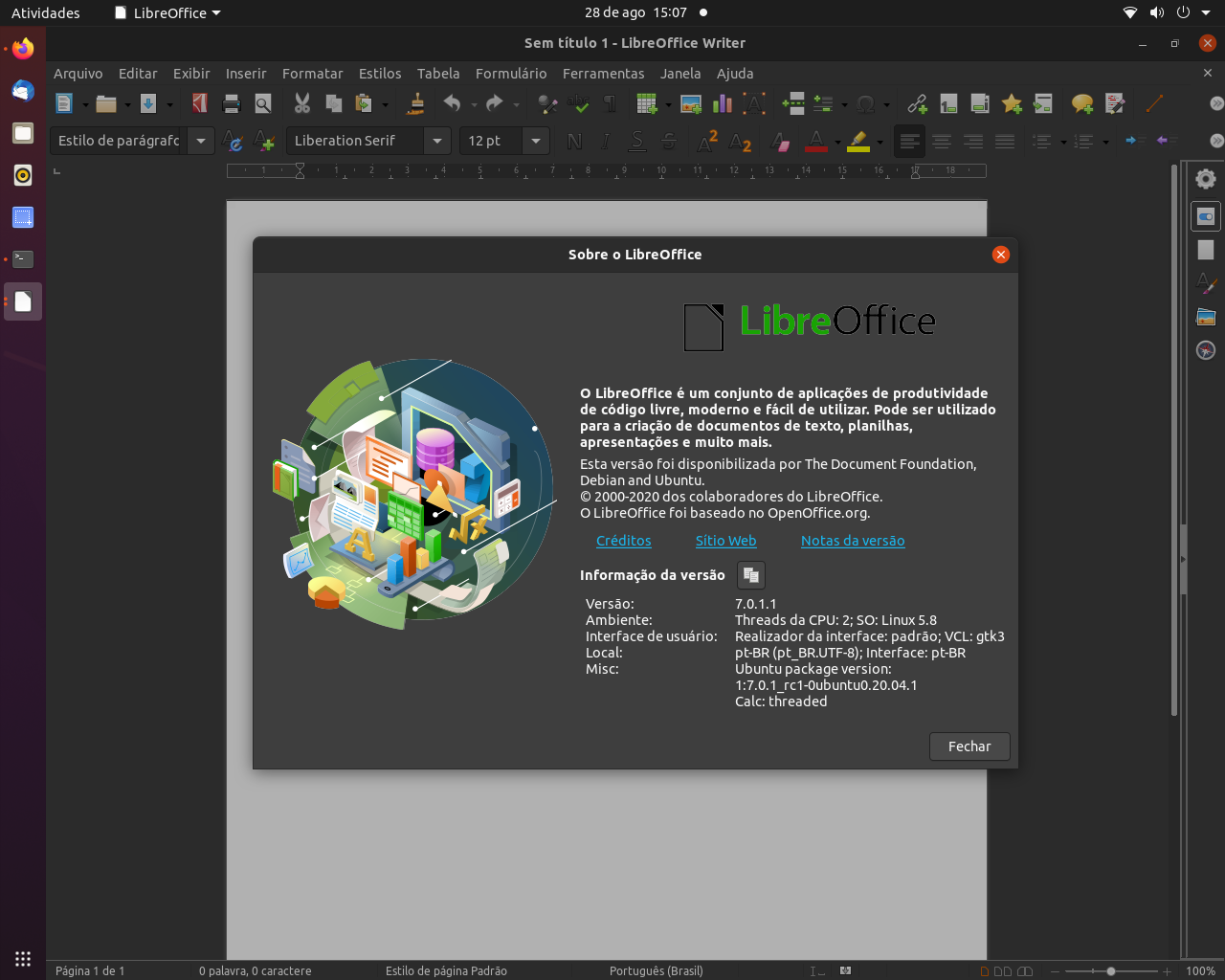Viewport: 1225px width, 980px height.
Task: Toggle Italic formatting
Action: [x=606, y=141]
